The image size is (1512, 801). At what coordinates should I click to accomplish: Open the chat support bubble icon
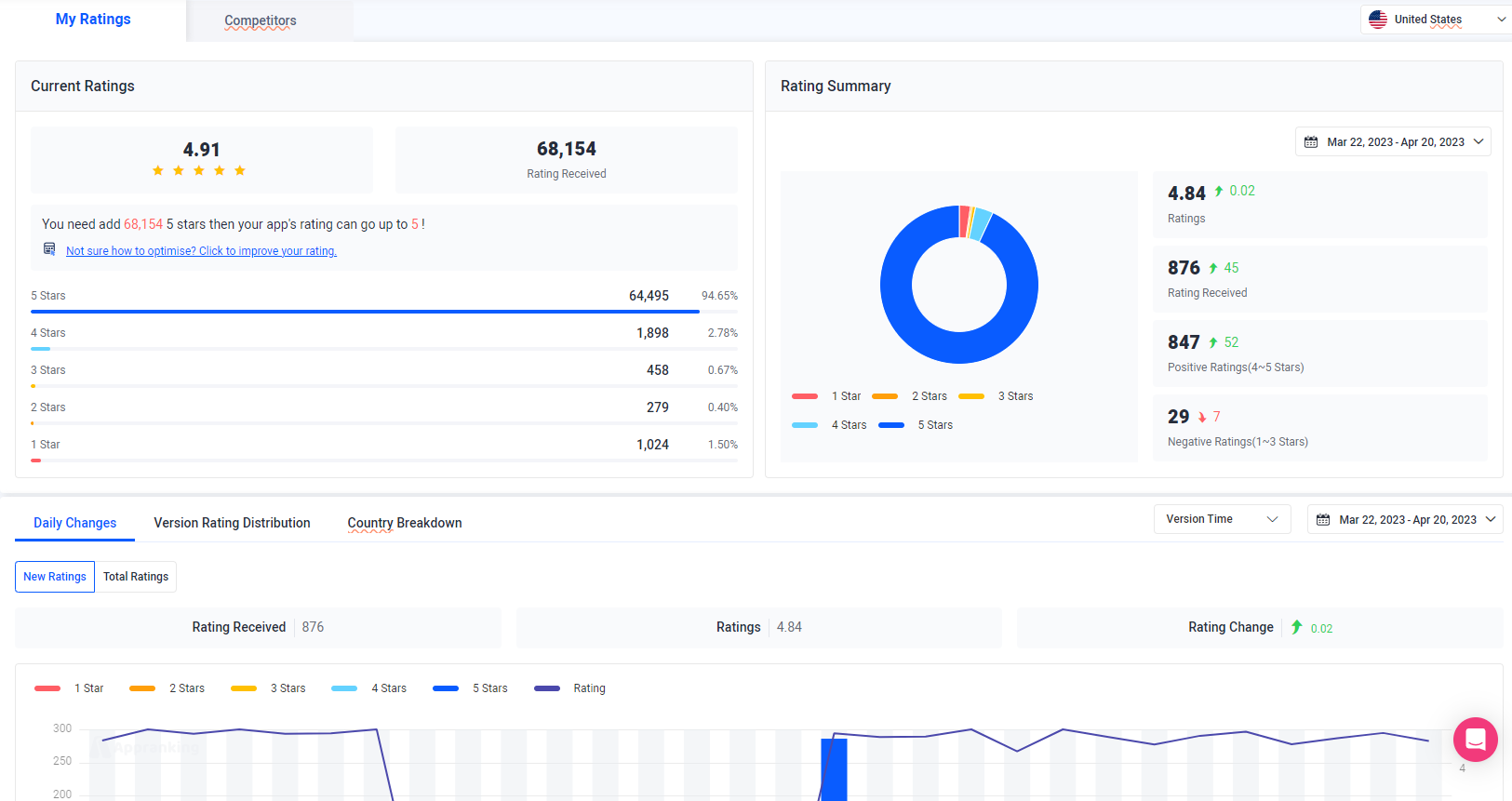tap(1476, 740)
